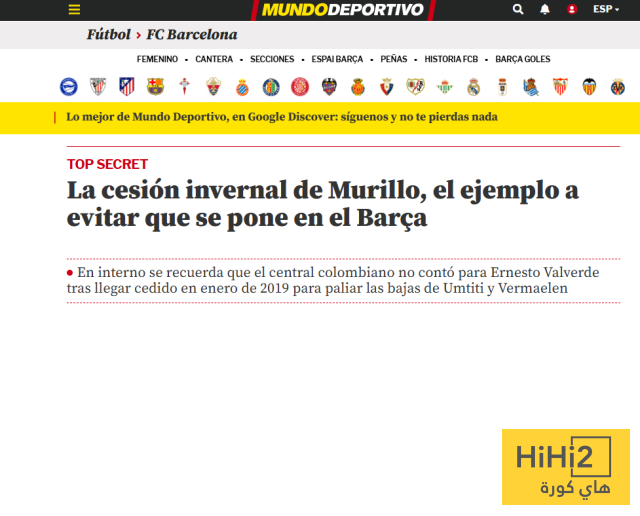Viewport: 640px width, 516px height.
Task: Select the FC Barcelona crest icon
Action: (x=155, y=86)
